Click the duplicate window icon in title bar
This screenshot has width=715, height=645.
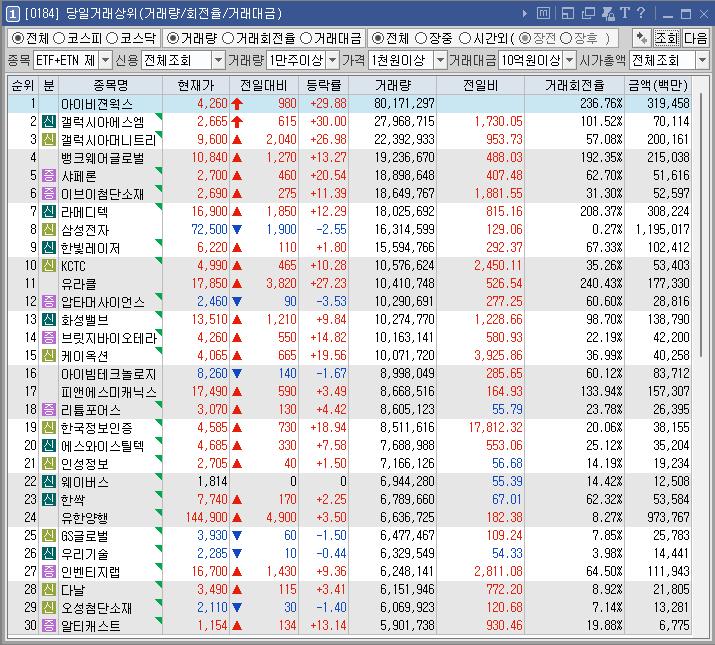[x=588, y=13]
